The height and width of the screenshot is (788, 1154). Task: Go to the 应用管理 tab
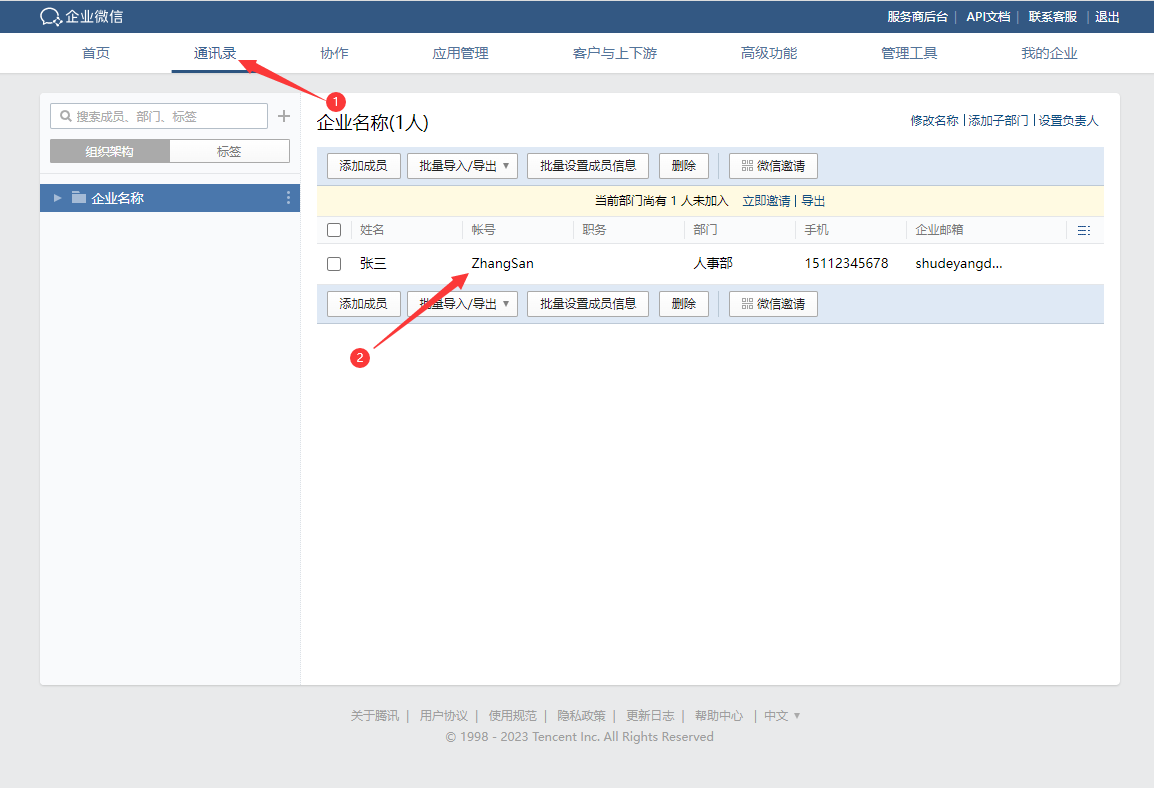(x=460, y=53)
